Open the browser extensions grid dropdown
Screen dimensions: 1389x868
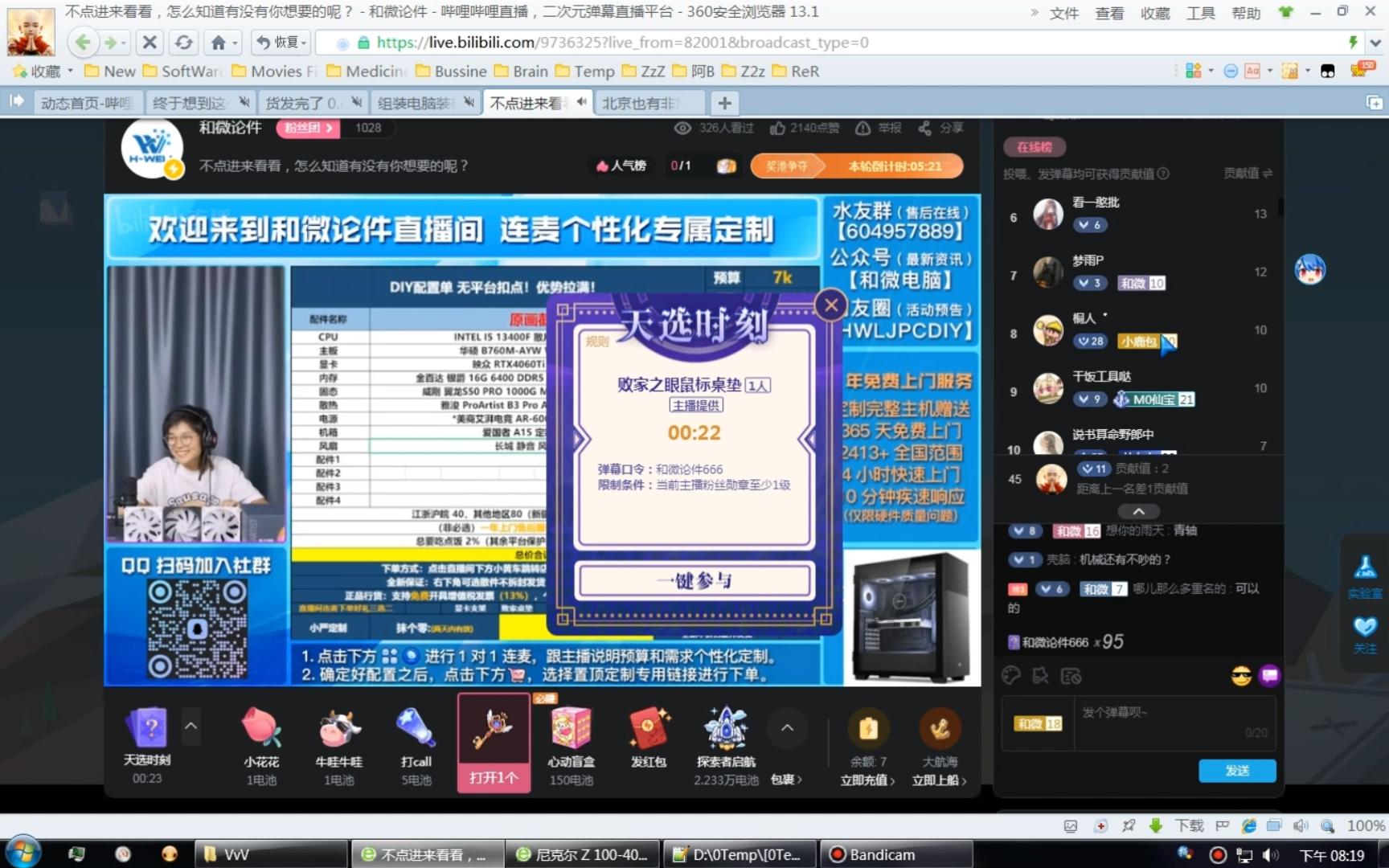[1198, 72]
